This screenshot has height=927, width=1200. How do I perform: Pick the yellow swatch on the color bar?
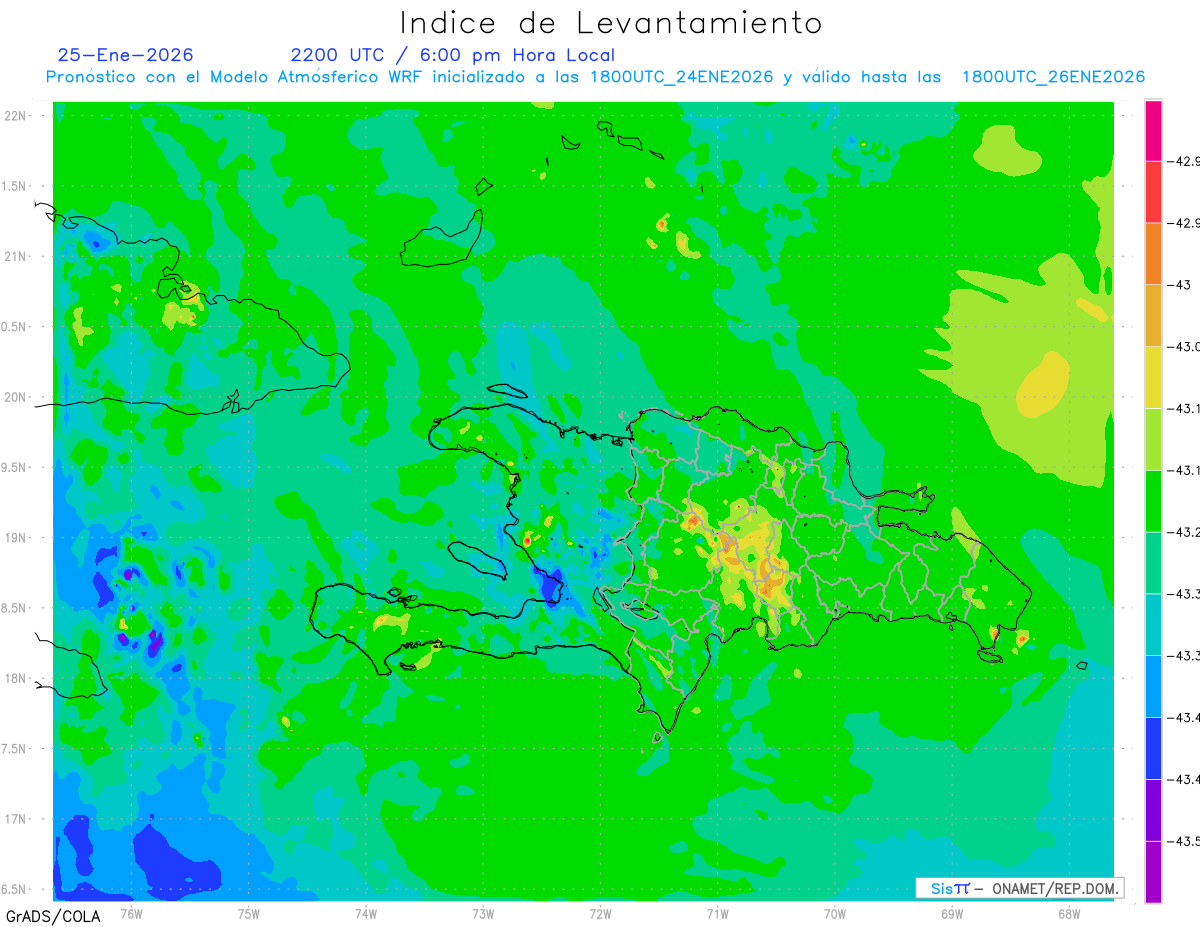pyautogui.click(x=1153, y=378)
